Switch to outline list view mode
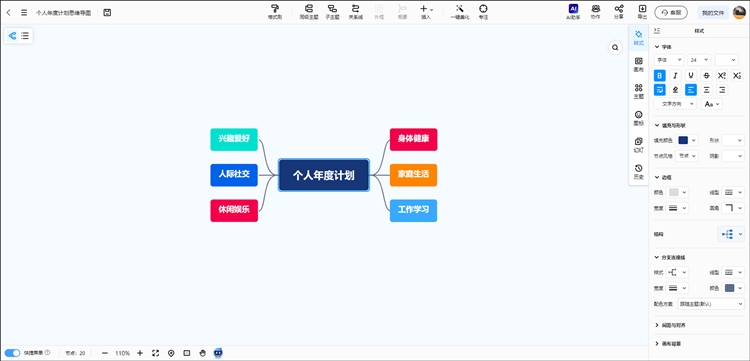The image size is (750, 361). pyautogui.click(x=25, y=35)
